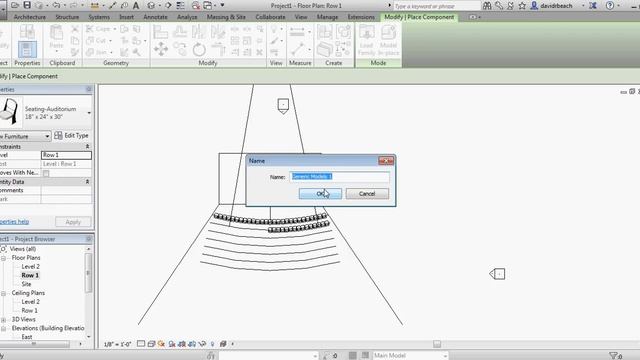Viewport: 640px width, 360px height.
Task: Click the Model In-place button
Action: pos(388,40)
